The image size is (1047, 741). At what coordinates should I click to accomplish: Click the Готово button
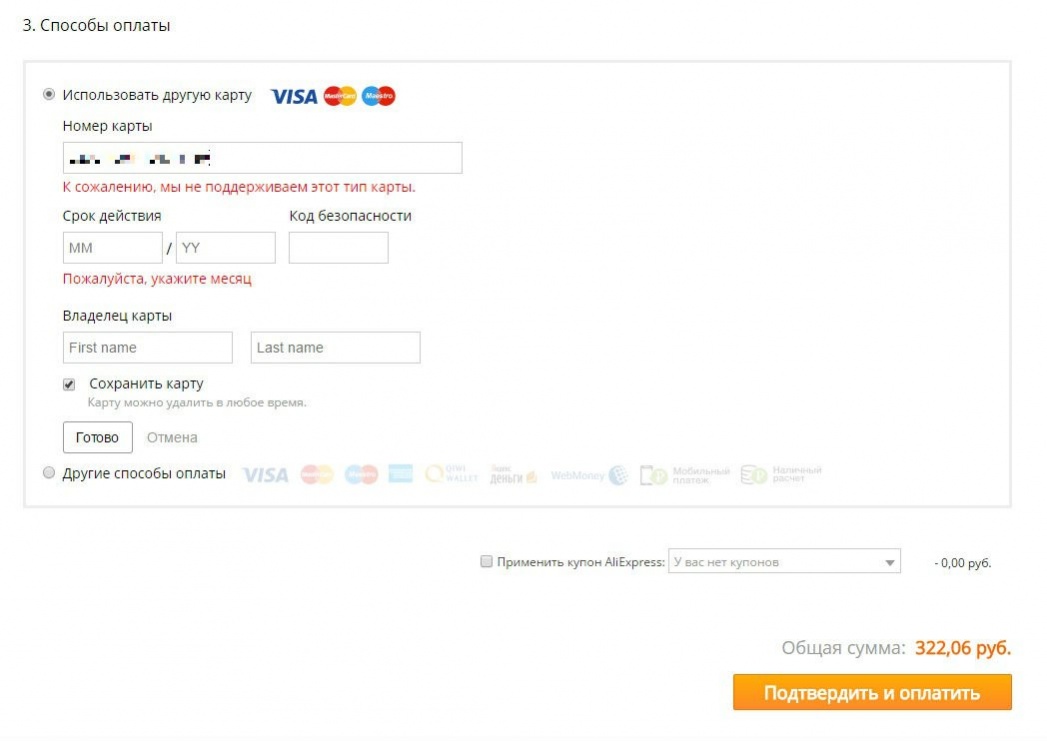click(x=97, y=437)
